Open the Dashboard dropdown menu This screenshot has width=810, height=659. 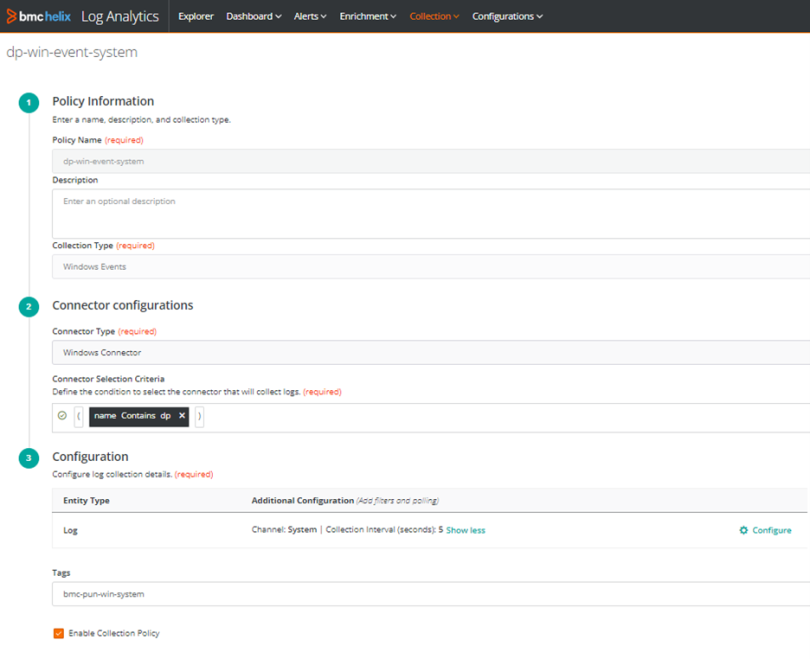click(253, 16)
